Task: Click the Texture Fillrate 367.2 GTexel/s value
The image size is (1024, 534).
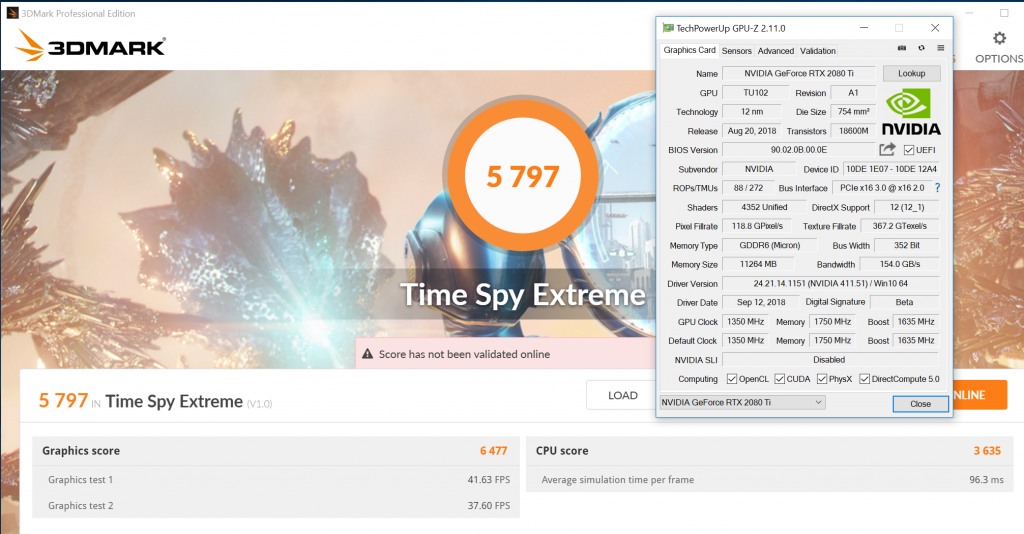Action: (x=899, y=226)
